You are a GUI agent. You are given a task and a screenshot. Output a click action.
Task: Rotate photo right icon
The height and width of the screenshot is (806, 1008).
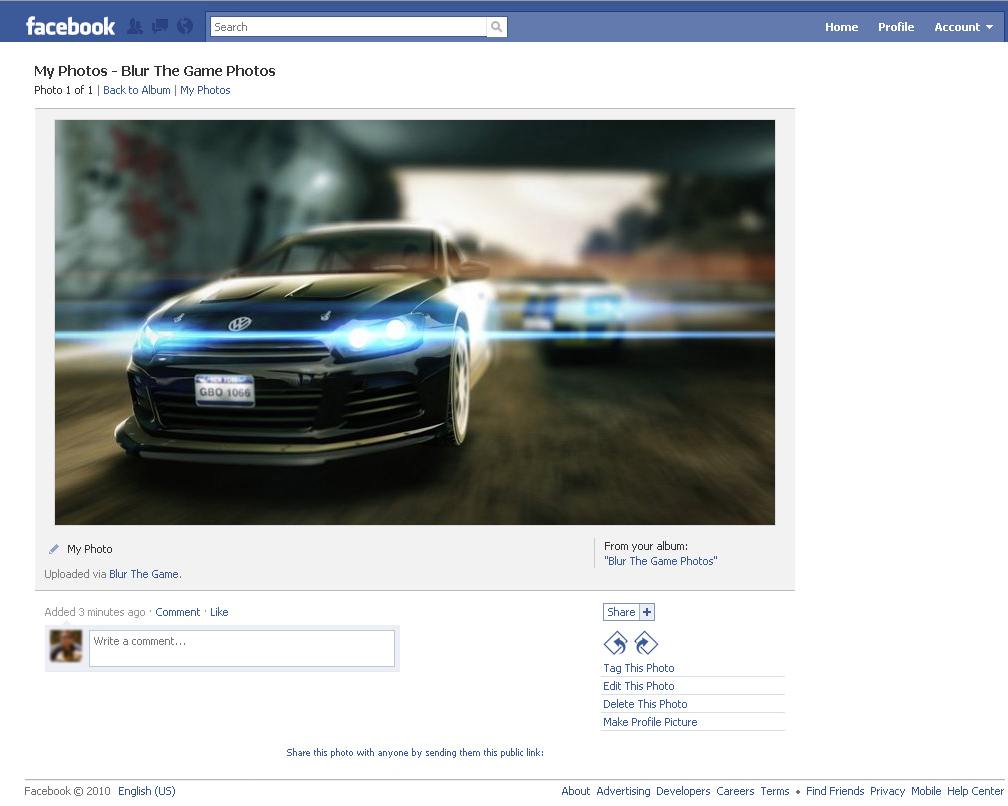[645, 643]
